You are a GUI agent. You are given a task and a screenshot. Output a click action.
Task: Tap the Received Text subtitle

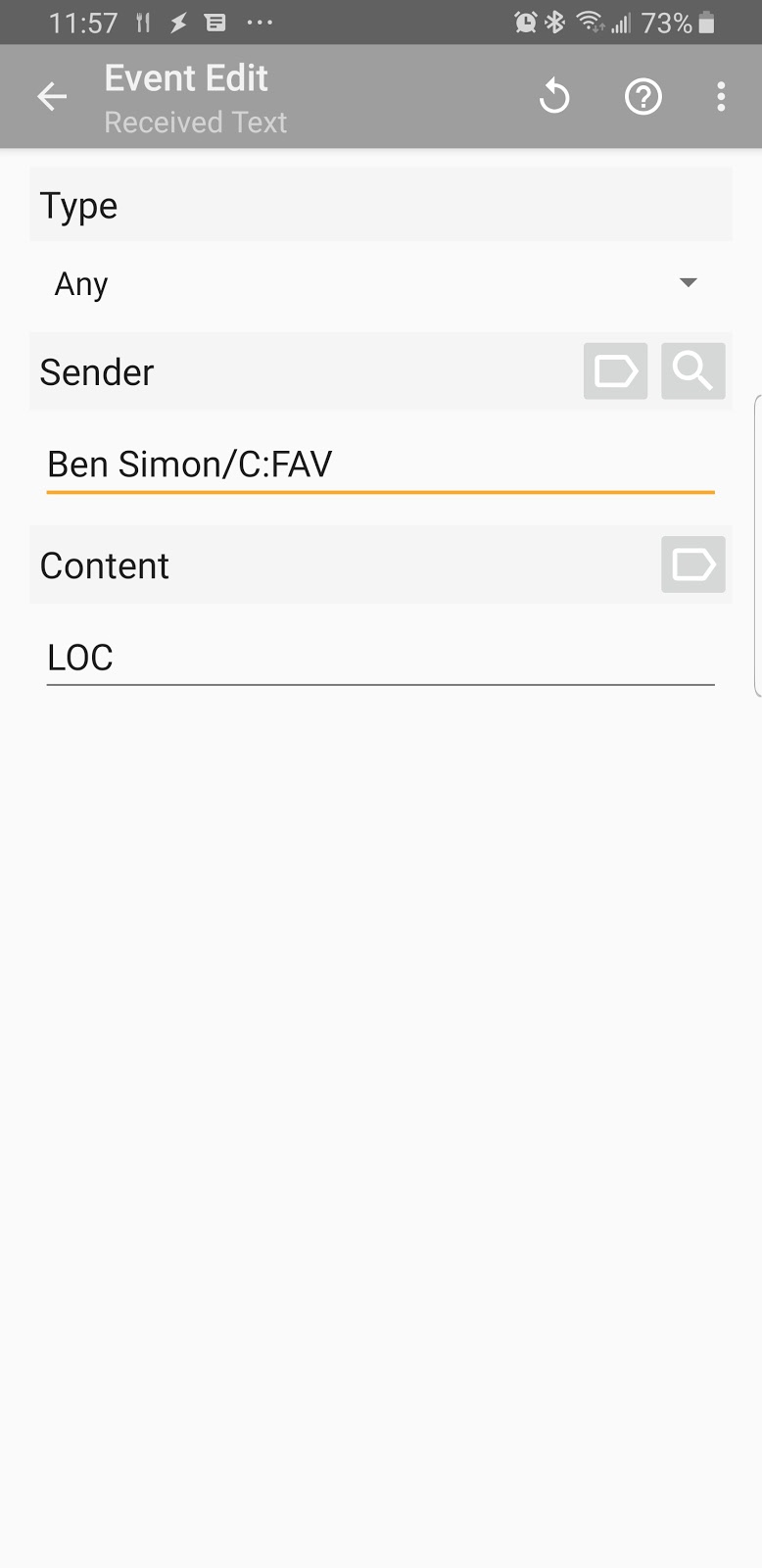[195, 122]
